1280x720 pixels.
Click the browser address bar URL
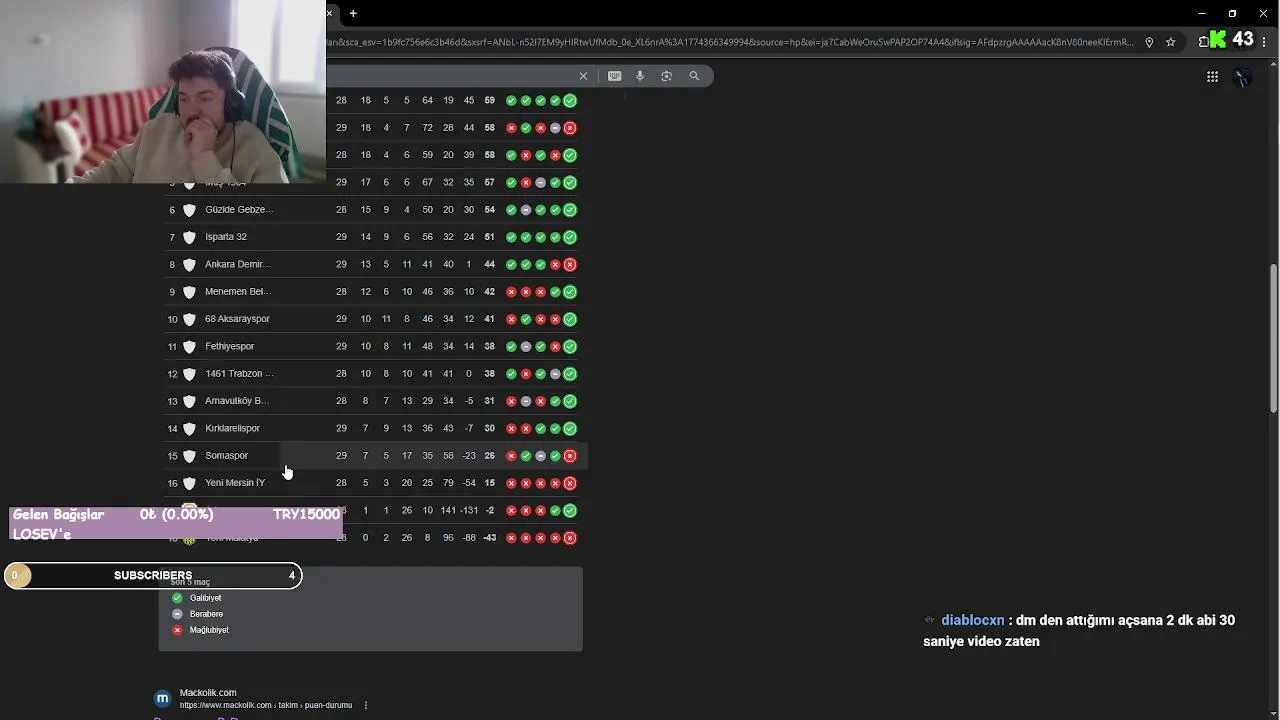730,42
